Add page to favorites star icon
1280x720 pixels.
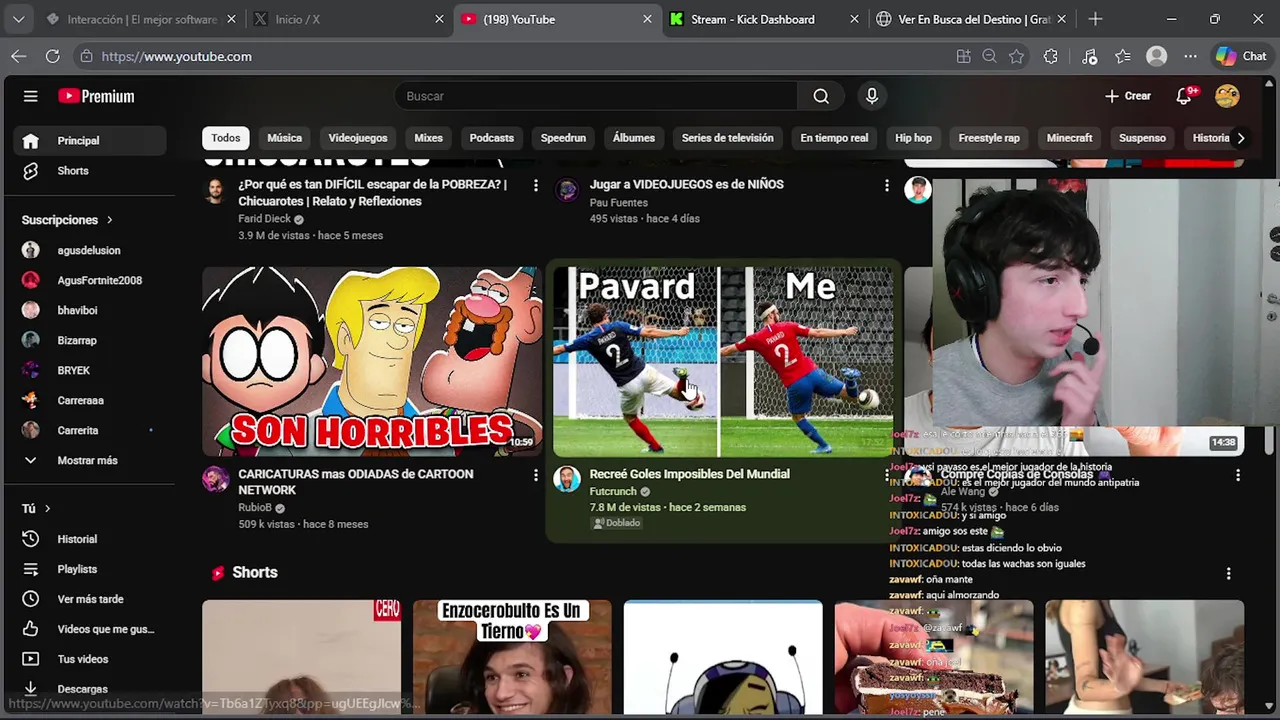pos(1017,56)
